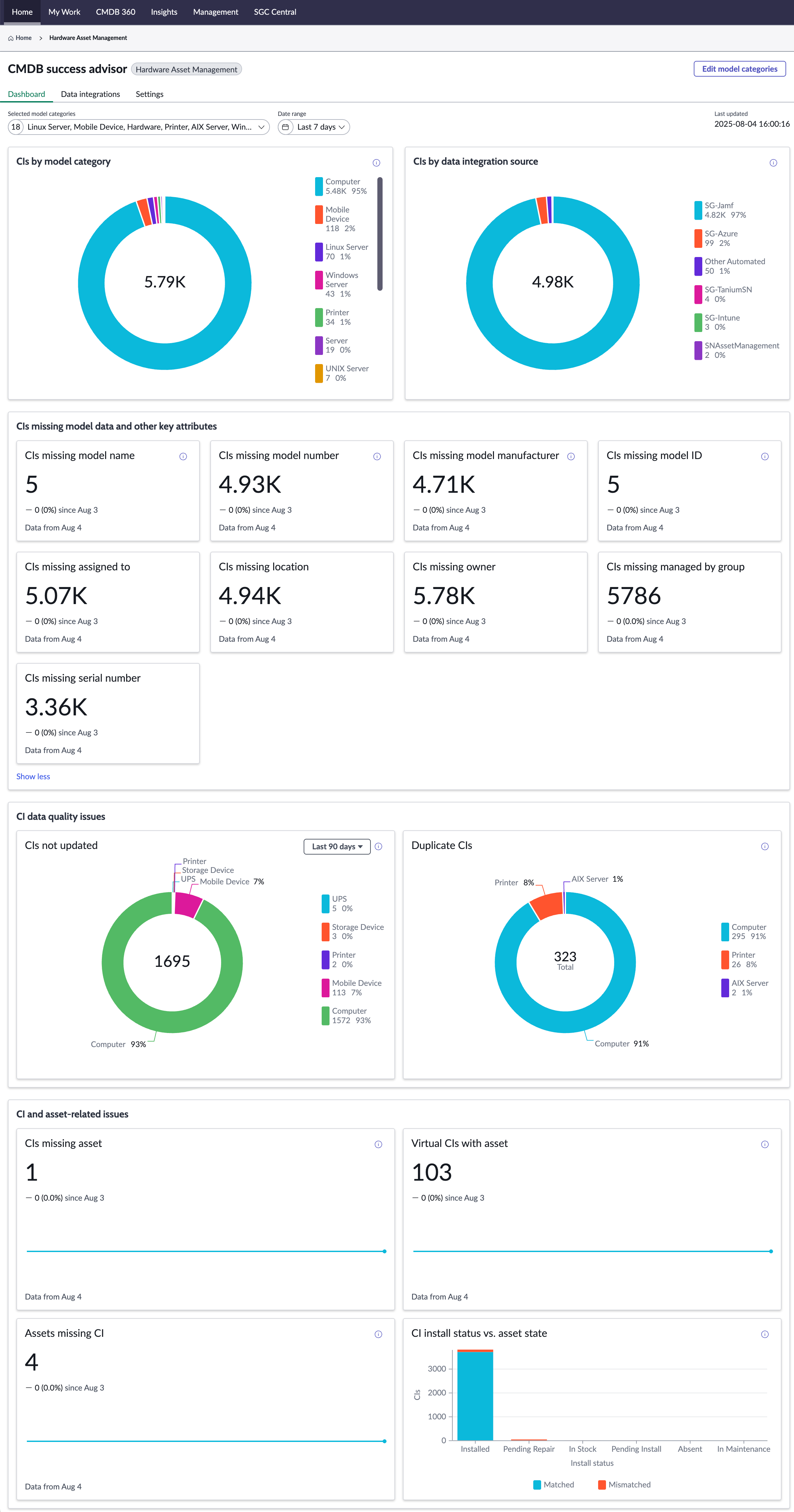Image resolution: width=794 pixels, height=1512 pixels.
Task: Click the SG-Azure legend swatch
Action: pos(698,238)
